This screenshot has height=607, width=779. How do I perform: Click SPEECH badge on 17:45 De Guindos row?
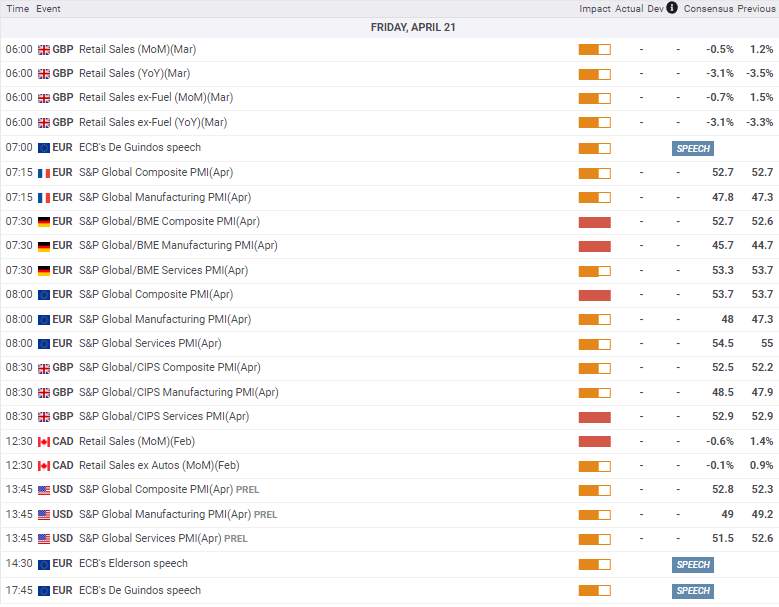[x=693, y=591]
